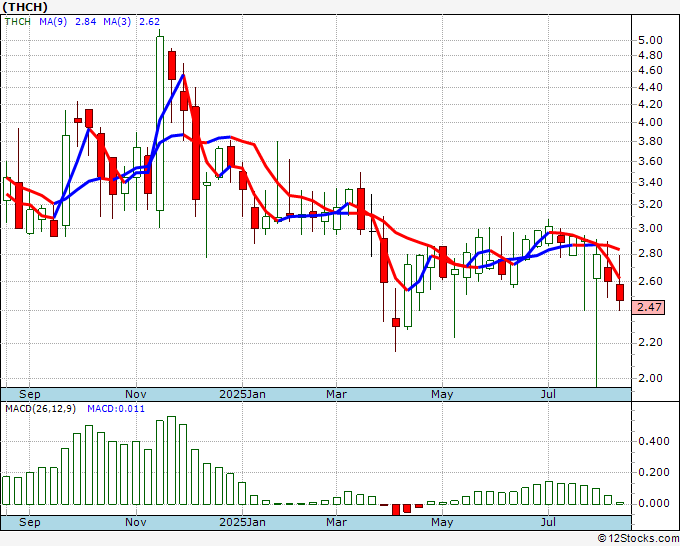Select the THCH legend label

(x=18, y=21)
